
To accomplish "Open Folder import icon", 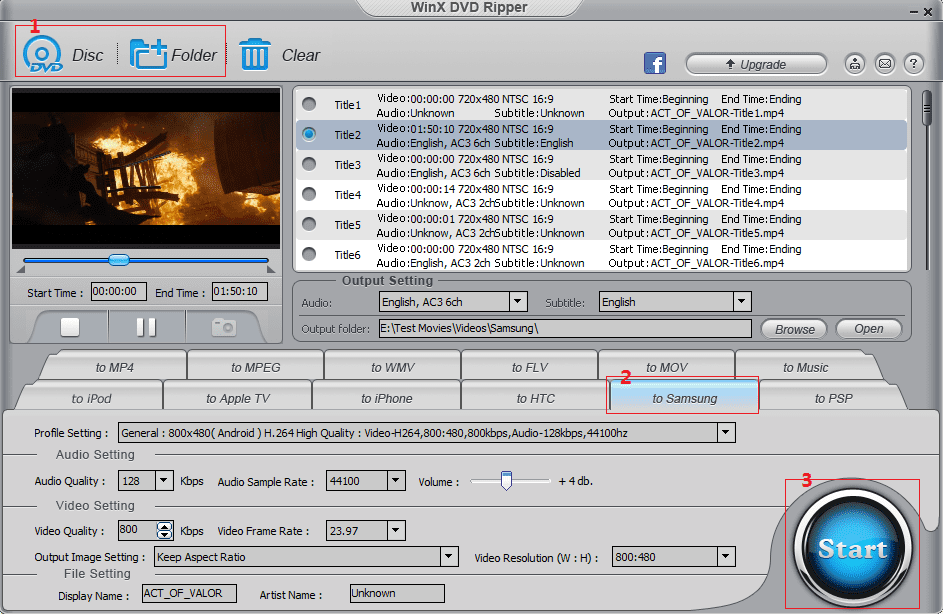I will (x=148, y=54).
